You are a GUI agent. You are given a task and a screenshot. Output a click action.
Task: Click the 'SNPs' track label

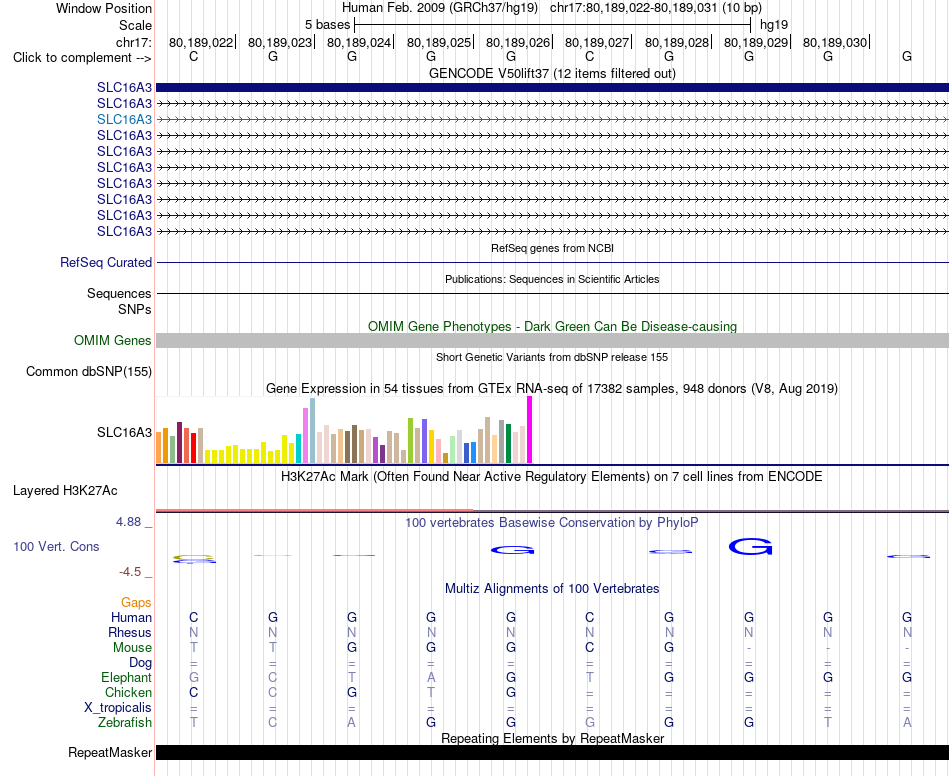click(135, 309)
